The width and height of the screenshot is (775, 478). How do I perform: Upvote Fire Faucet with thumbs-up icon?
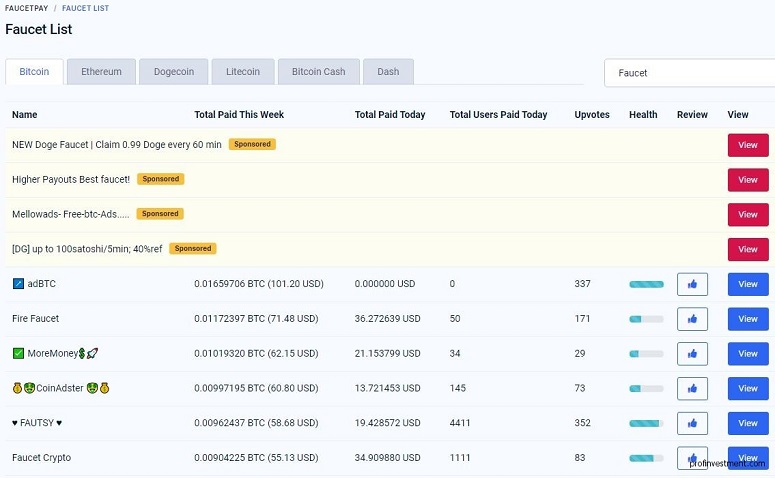coord(692,319)
